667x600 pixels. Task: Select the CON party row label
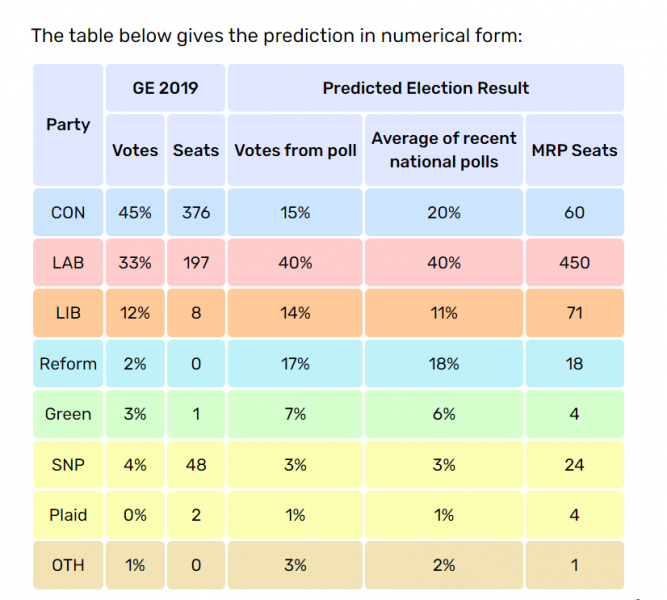68,213
